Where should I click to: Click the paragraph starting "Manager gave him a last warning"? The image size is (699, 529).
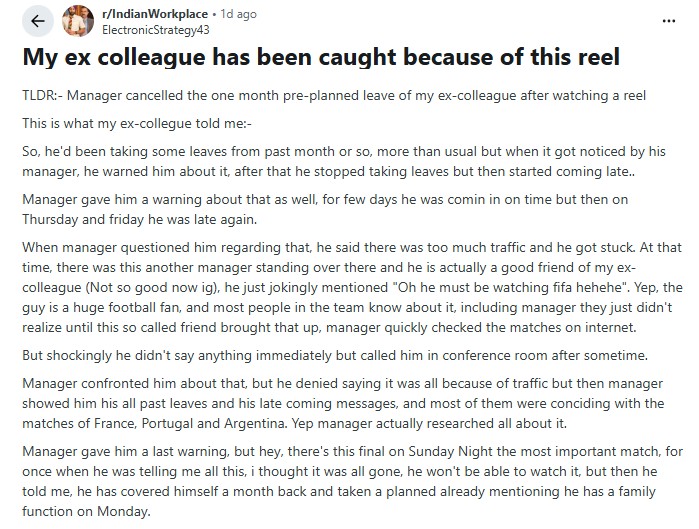tap(352, 481)
